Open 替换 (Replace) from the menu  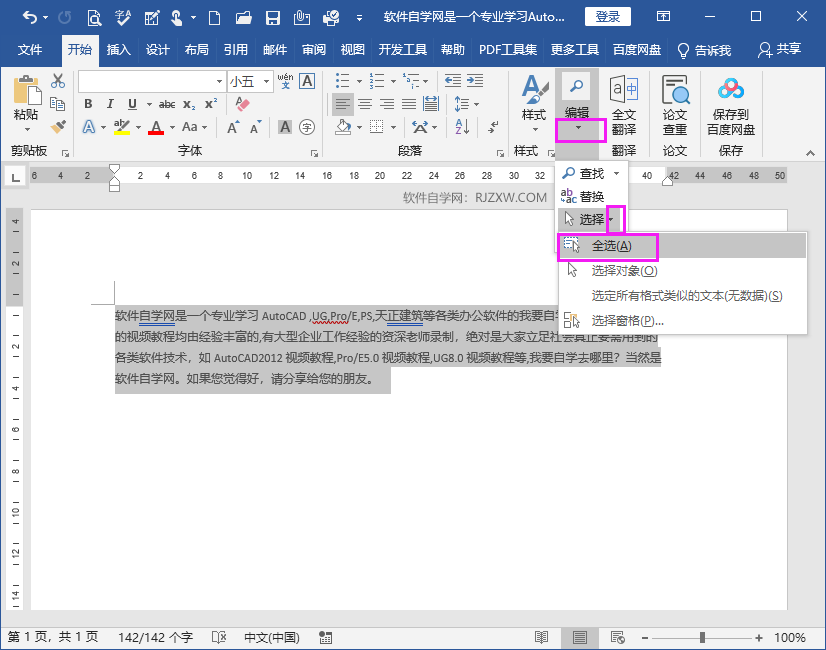tap(590, 196)
